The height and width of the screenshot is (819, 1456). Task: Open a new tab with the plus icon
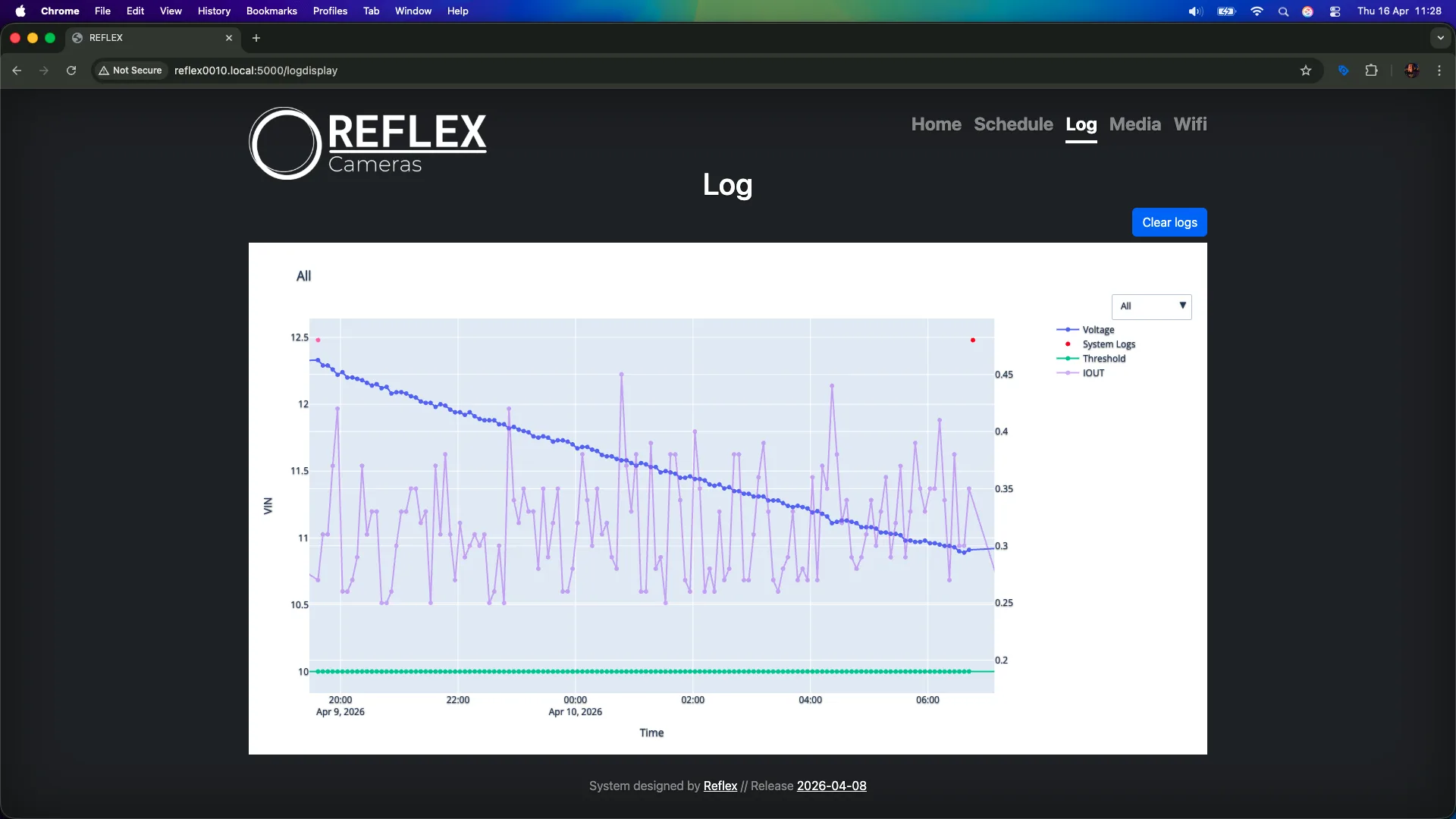(256, 38)
